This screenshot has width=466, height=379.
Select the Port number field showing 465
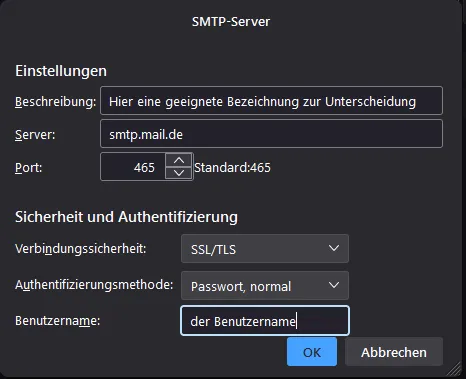[133, 167]
